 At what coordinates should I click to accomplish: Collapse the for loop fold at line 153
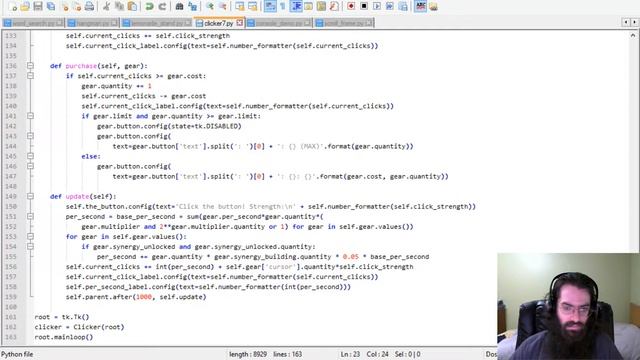coord(30,236)
